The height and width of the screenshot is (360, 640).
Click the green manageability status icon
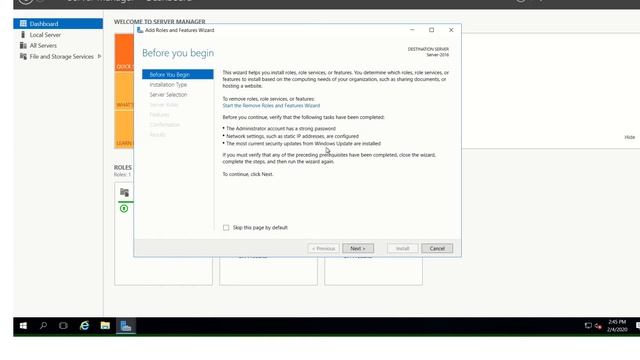(124, 209)
